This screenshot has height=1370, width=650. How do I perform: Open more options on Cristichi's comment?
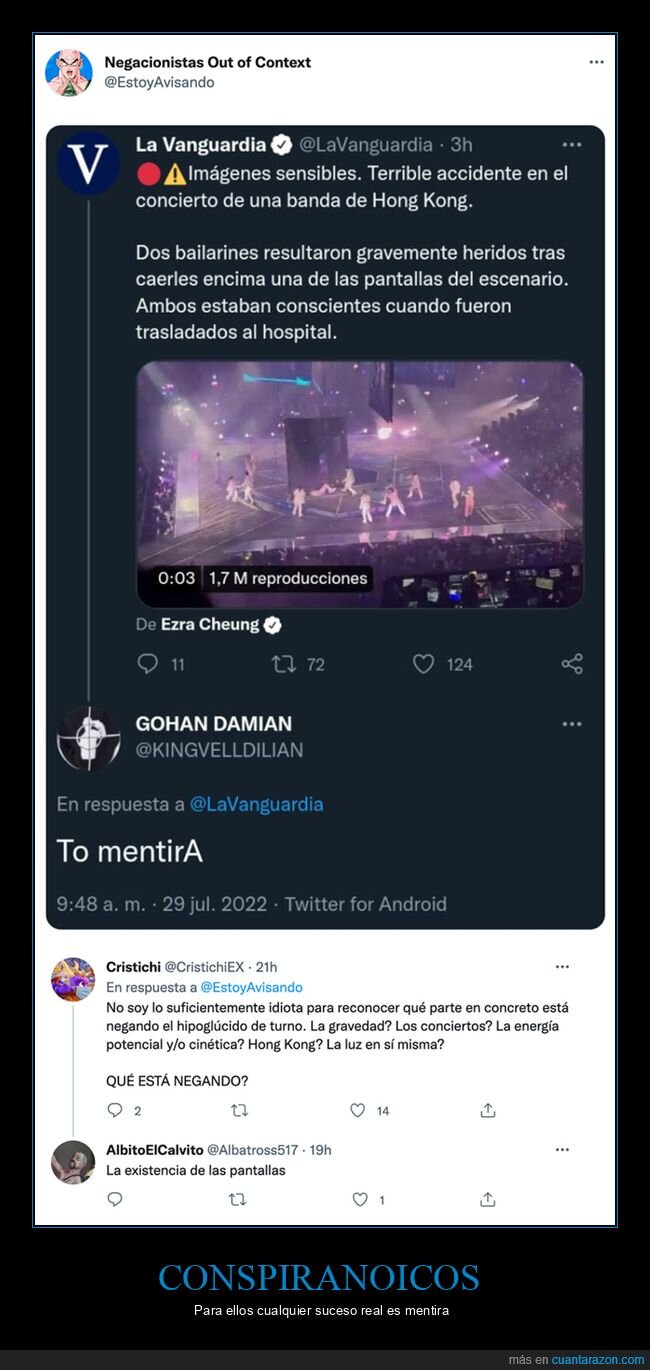point(562,967)
